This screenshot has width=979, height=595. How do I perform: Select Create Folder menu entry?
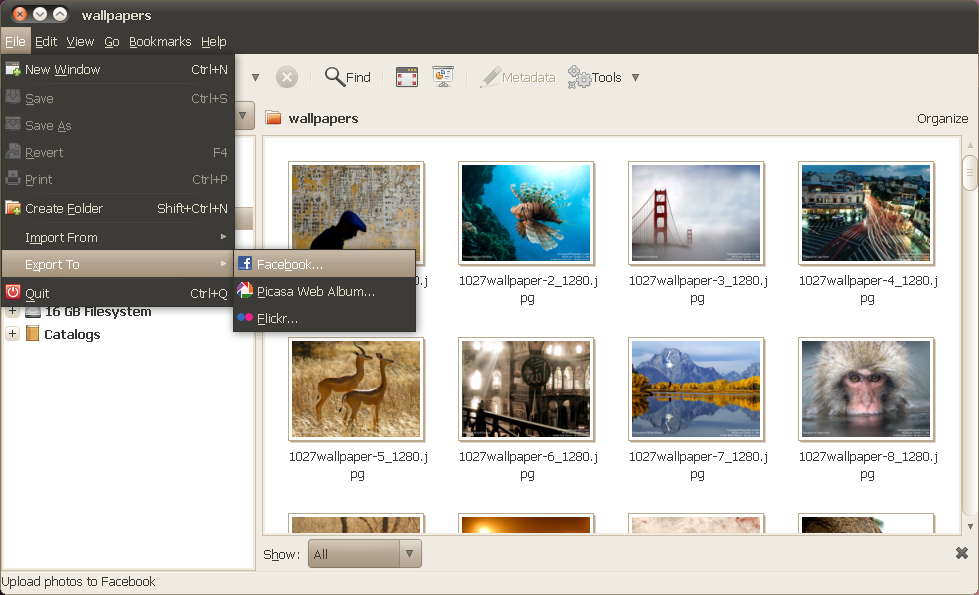point(117,209)
